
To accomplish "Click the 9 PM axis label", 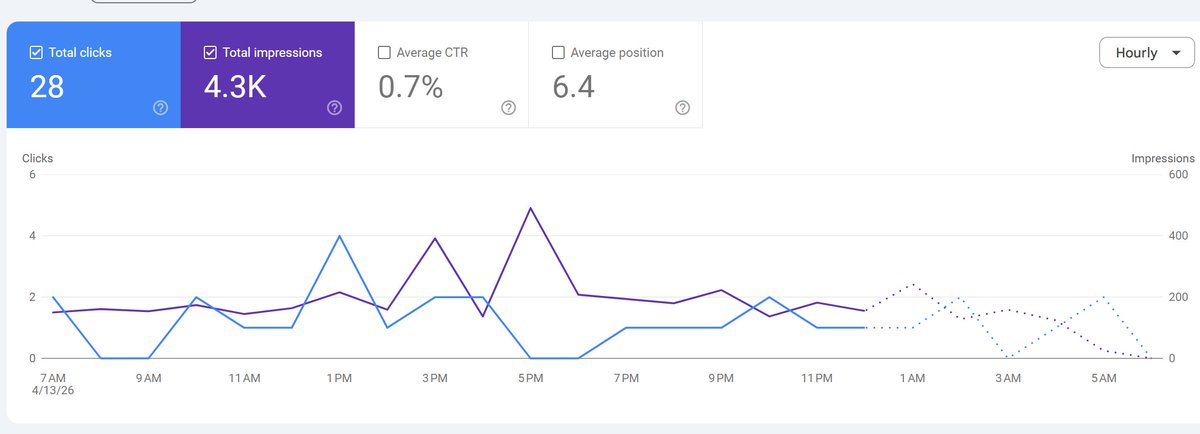I will click(722, 378).
